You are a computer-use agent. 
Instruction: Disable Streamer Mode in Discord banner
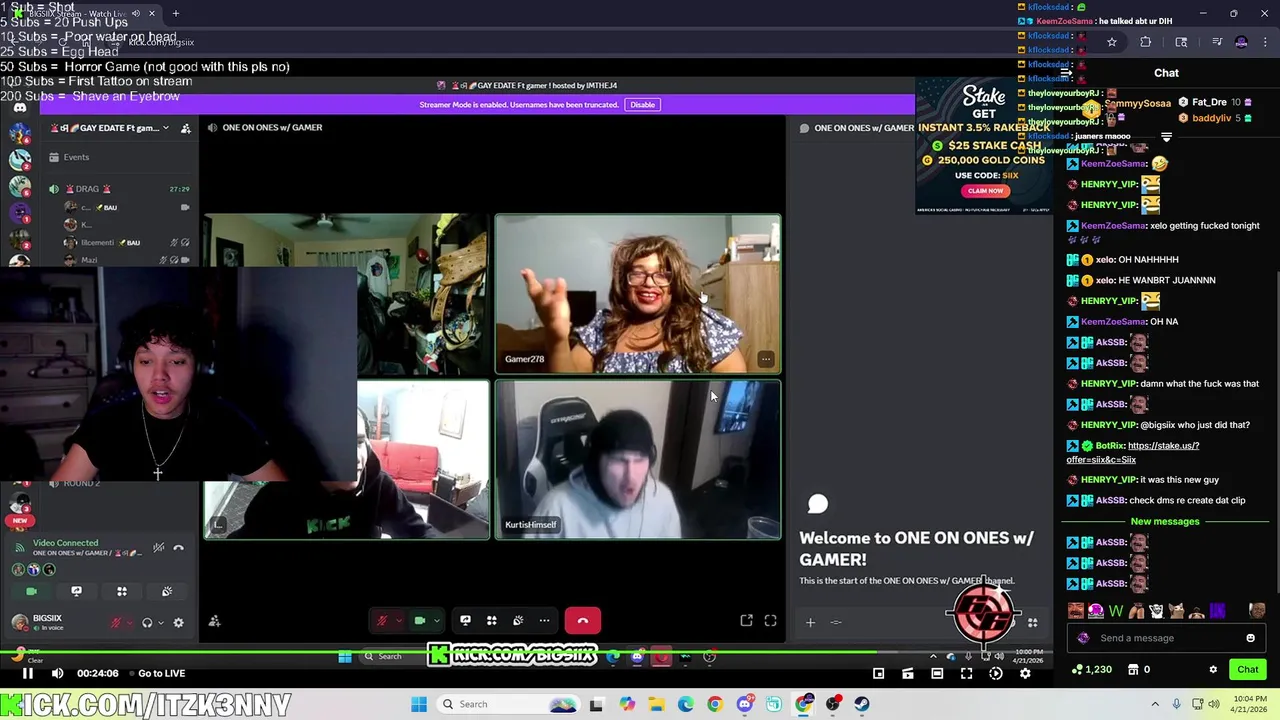point(642,104)
